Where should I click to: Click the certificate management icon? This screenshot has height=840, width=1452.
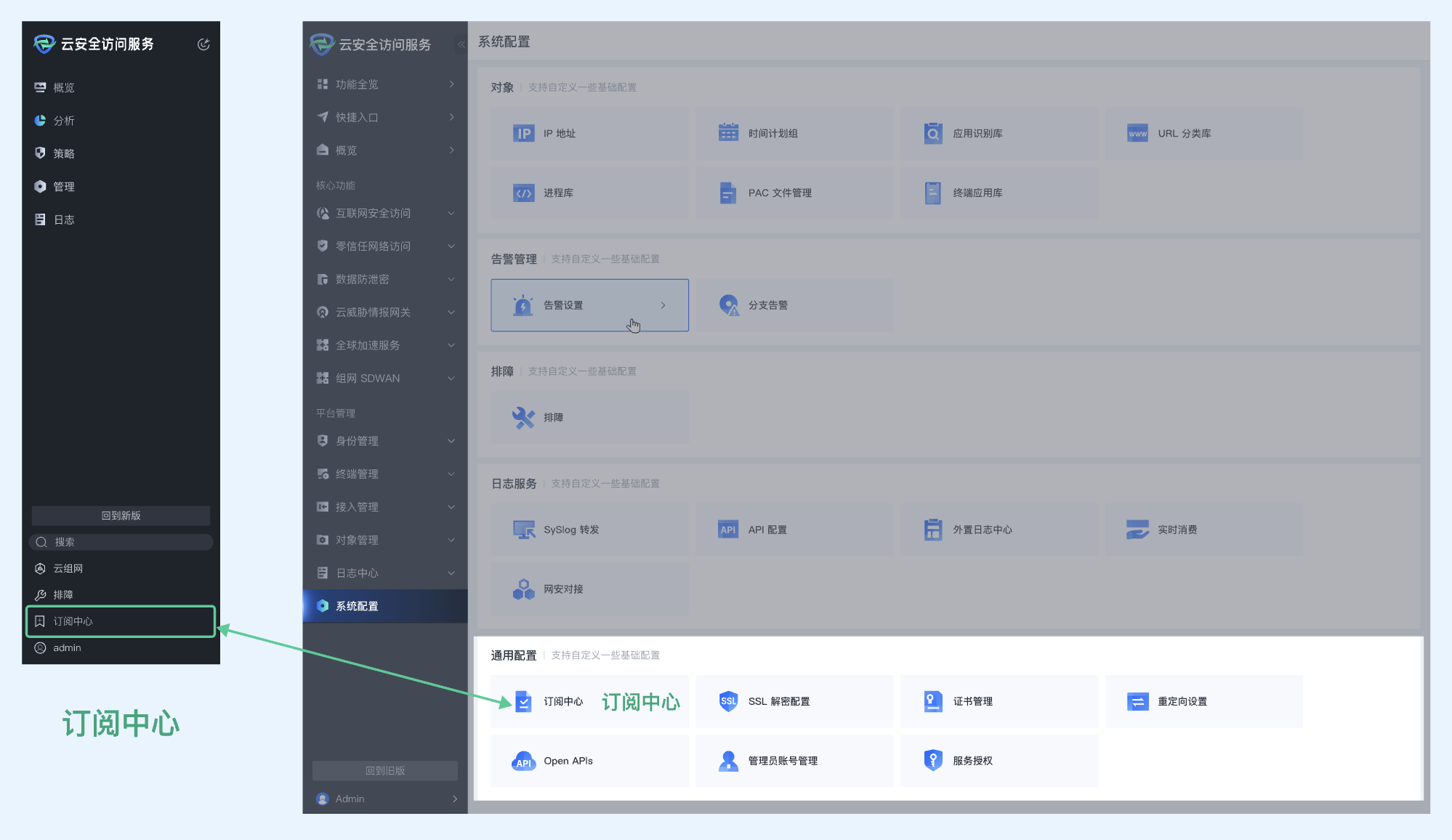(933, 701)
